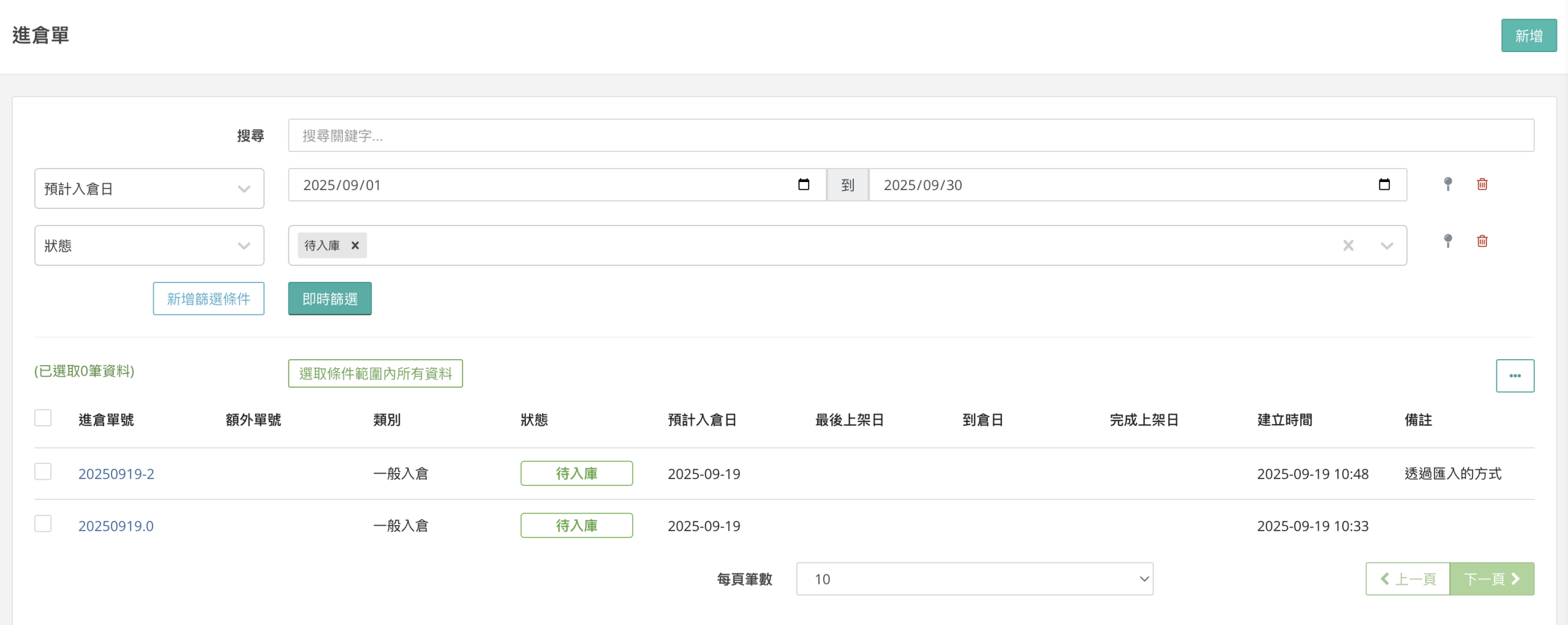This screenshot has width=1568, height=625.
Task: Apply filters with 即時篩選 button
Action: (x=330, y=299)
